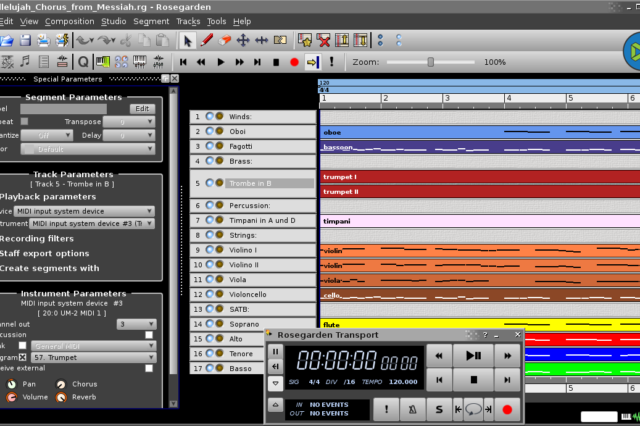This screenshot has height=426, width=640.
Task: Select the red pencil draw tool
Action: click(x=207, y=41)
